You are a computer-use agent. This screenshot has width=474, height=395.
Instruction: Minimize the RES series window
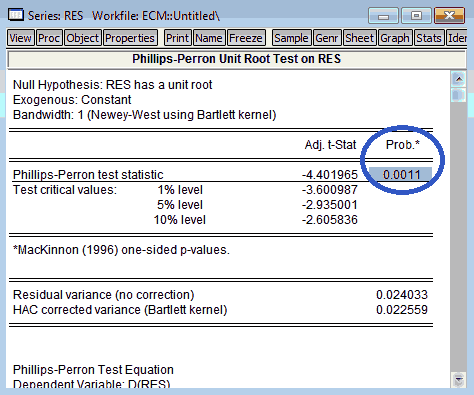(x=383, y=16)
